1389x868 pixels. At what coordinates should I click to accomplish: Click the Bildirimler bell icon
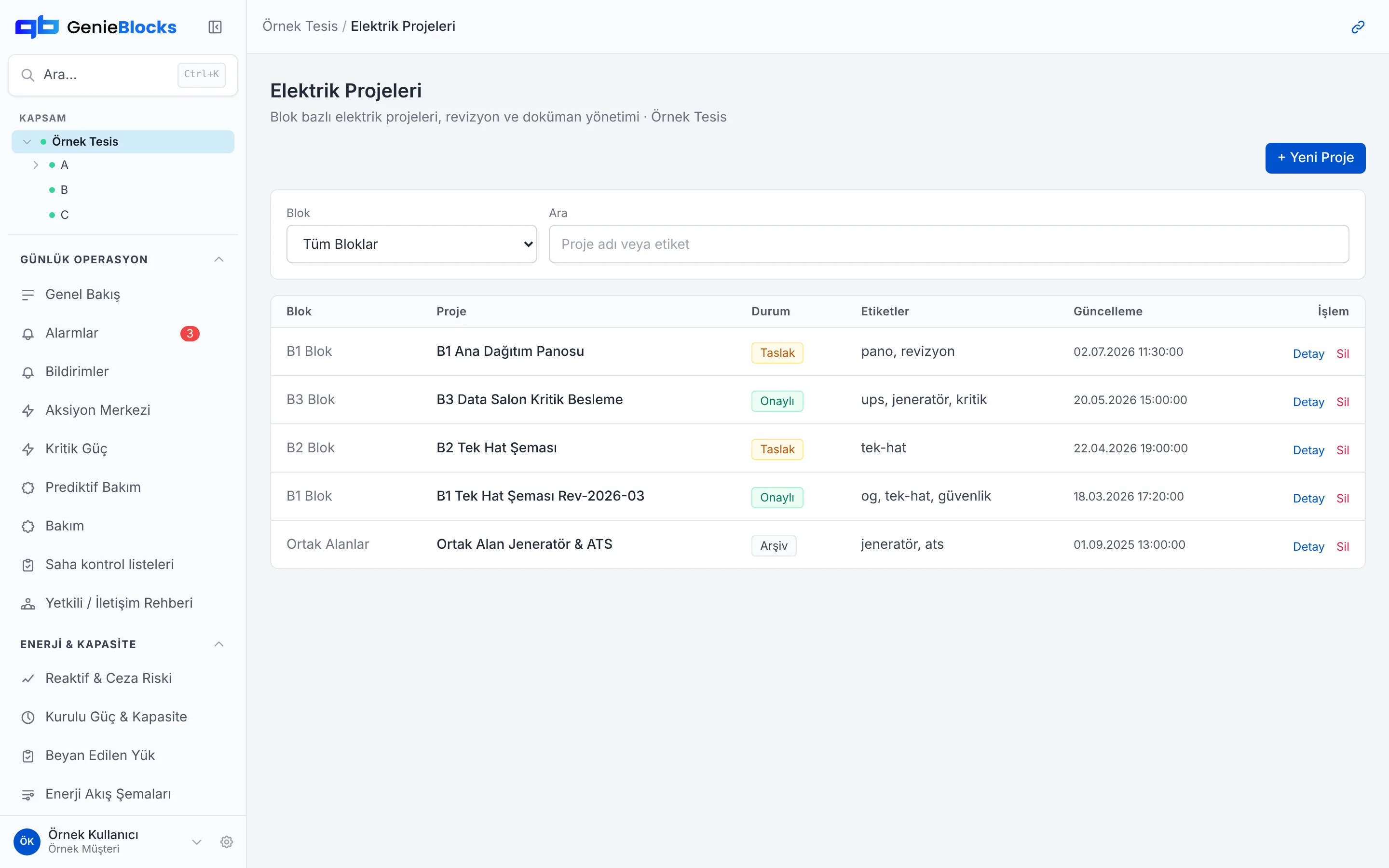point(27,372)
